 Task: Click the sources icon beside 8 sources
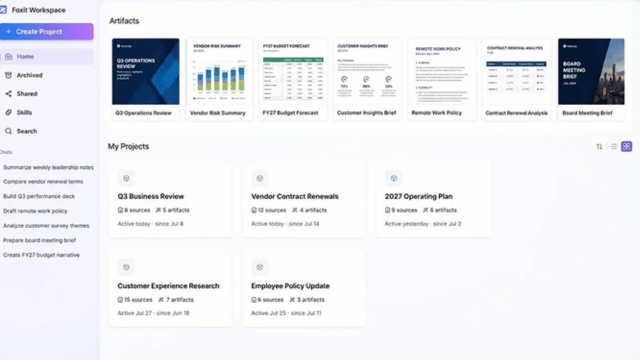click(x=120, y=210)
